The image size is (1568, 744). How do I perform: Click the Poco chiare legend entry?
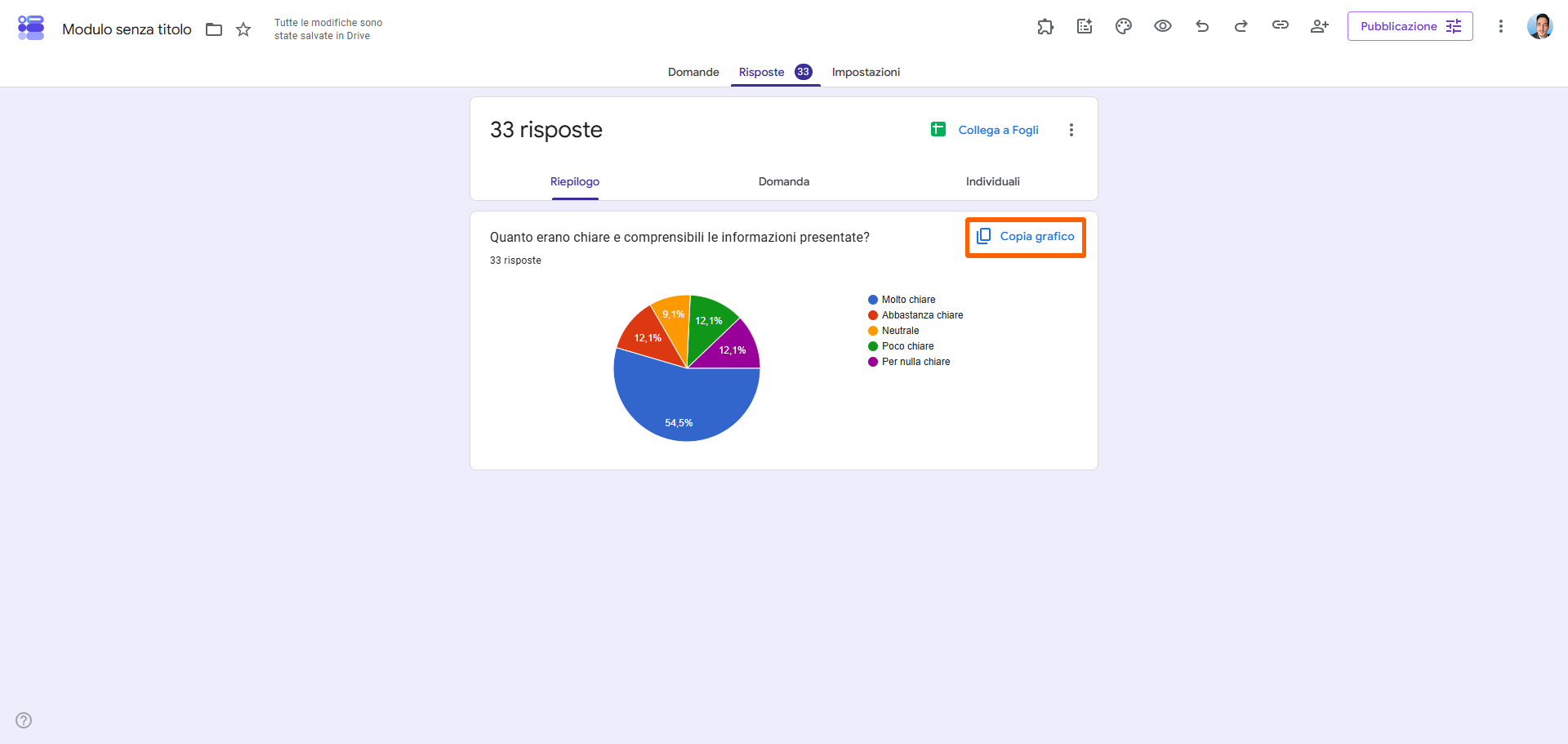pyautogui.click(x=901, y=346)
